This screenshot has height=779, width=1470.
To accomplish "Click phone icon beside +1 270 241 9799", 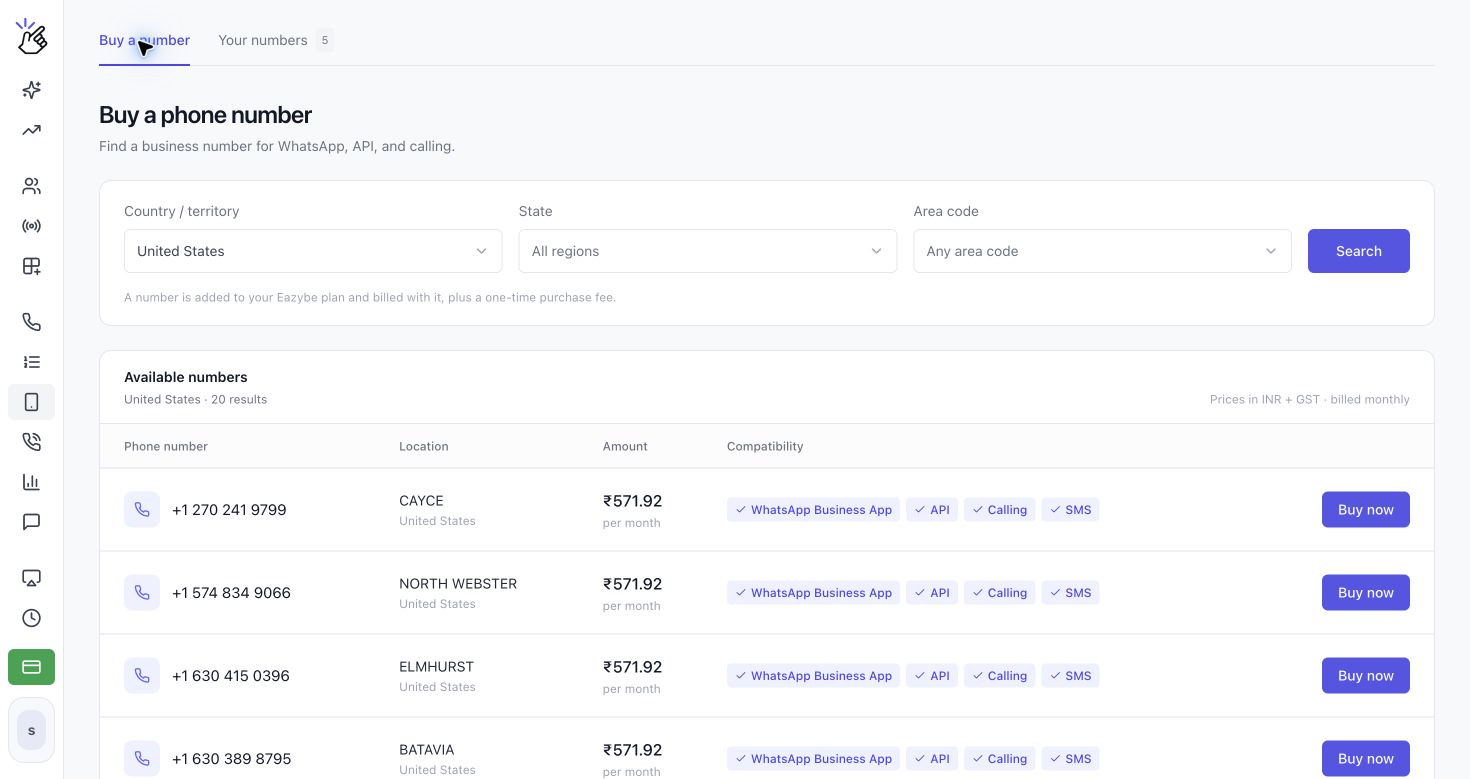I will click(x=142, y=510).
